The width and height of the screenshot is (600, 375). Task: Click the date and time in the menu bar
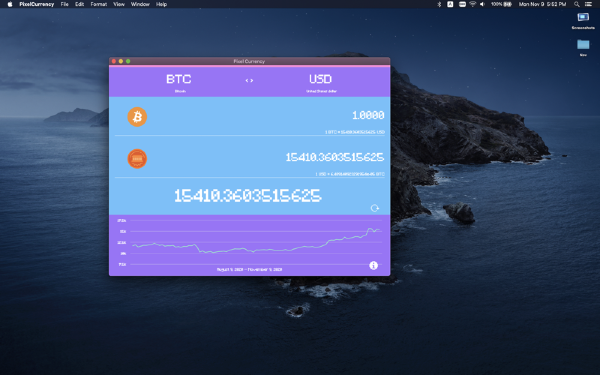click(x=542, y=4)
